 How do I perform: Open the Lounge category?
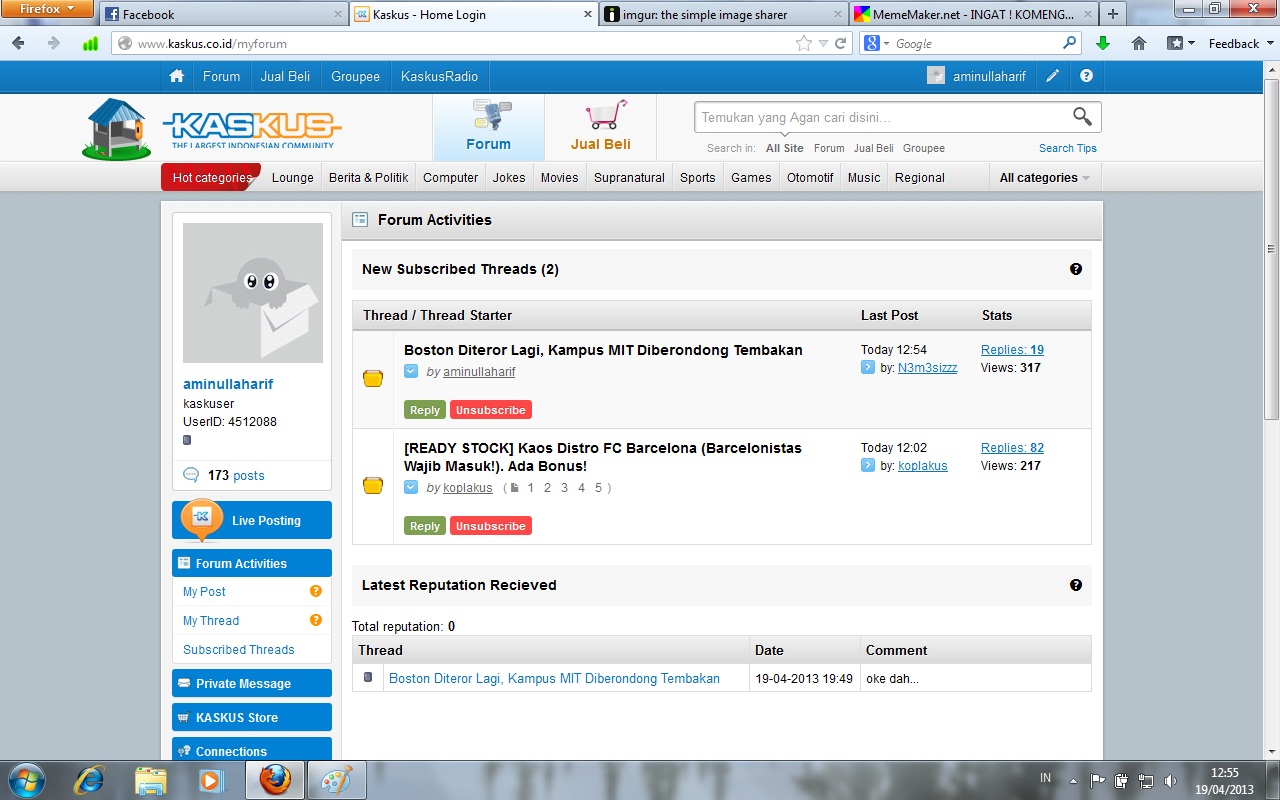[293, 178]
